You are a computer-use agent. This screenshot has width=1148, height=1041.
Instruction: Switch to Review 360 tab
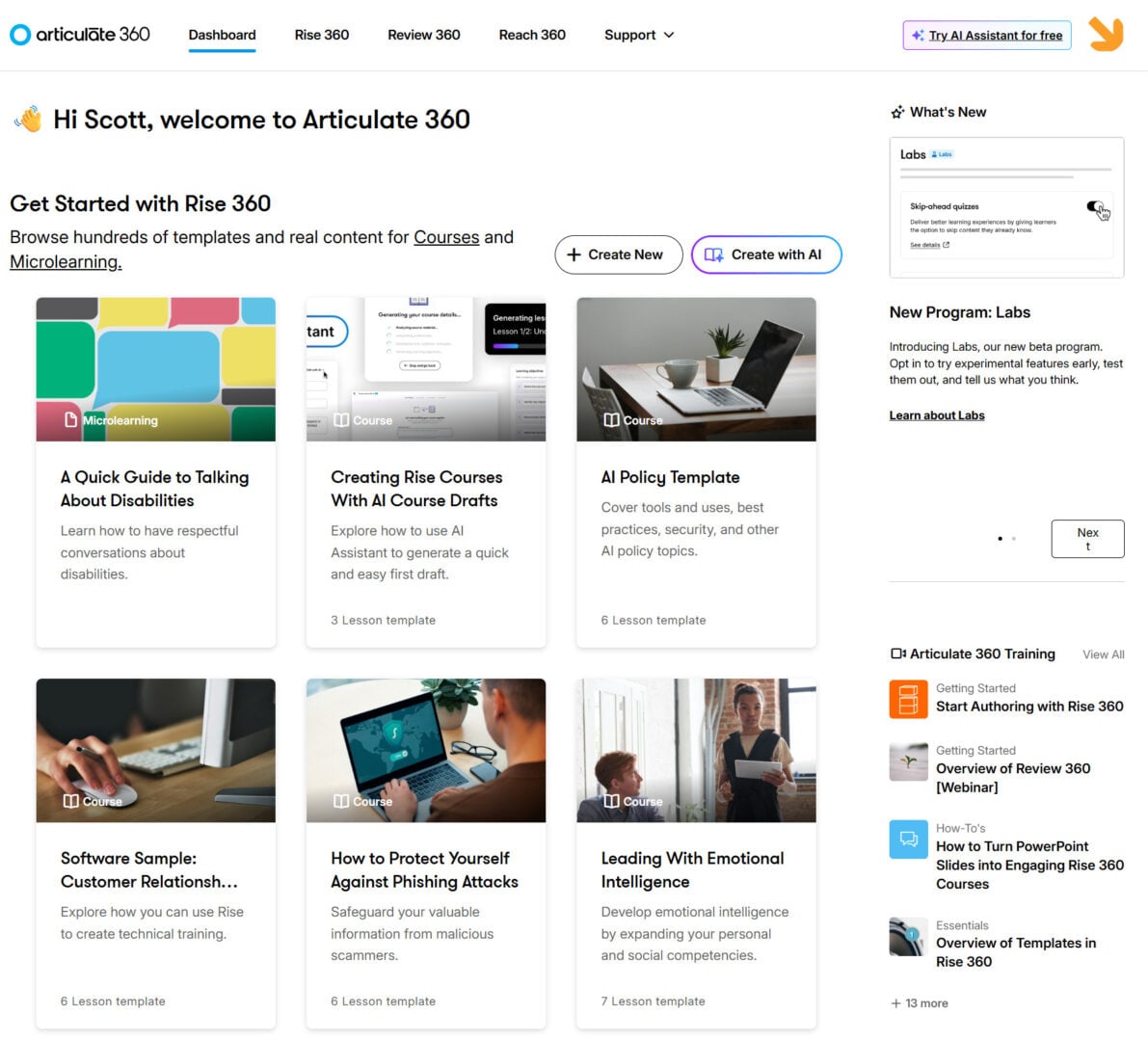[424, 35]
